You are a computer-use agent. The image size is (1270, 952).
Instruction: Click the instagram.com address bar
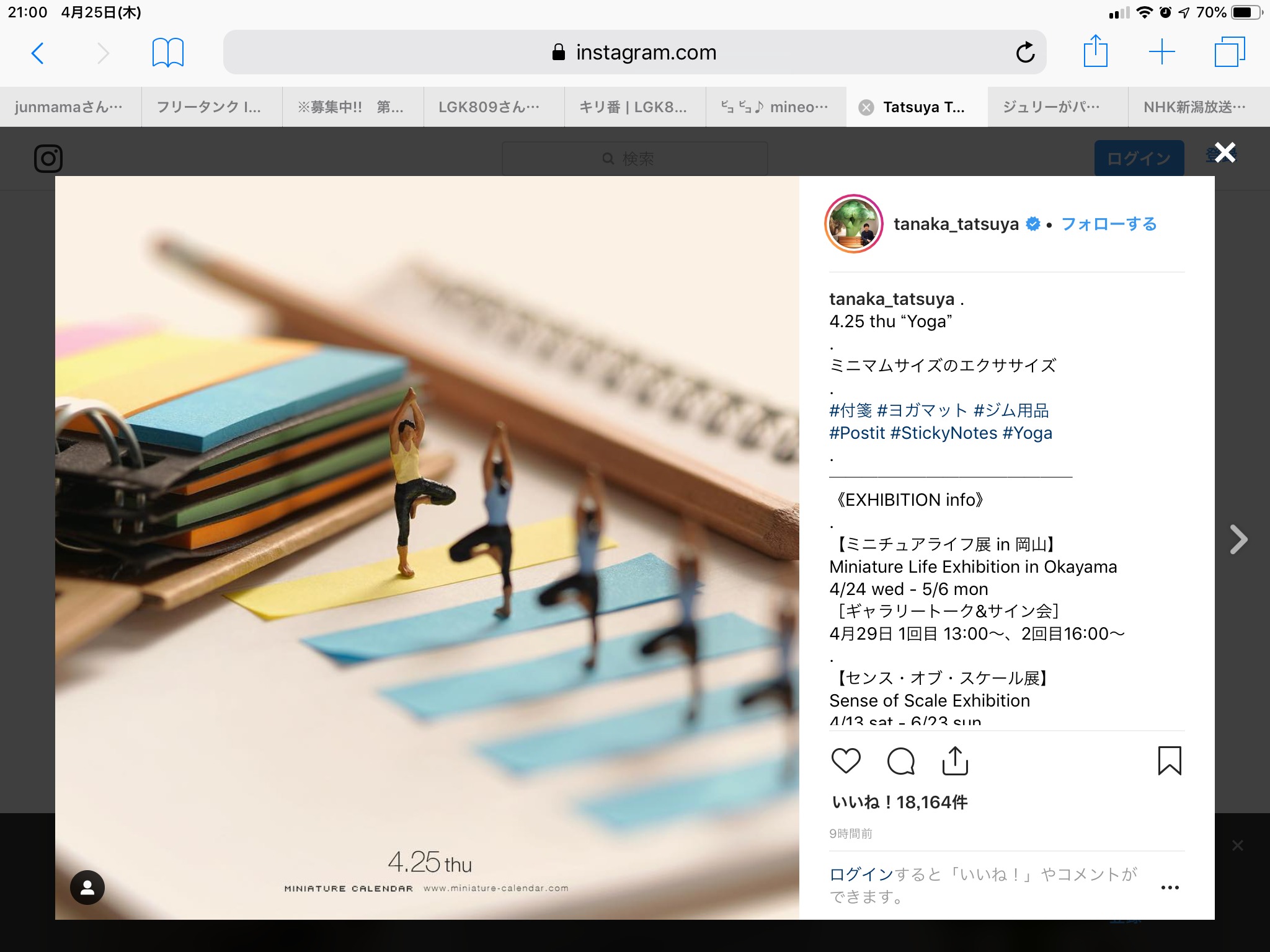pos(634,52)
